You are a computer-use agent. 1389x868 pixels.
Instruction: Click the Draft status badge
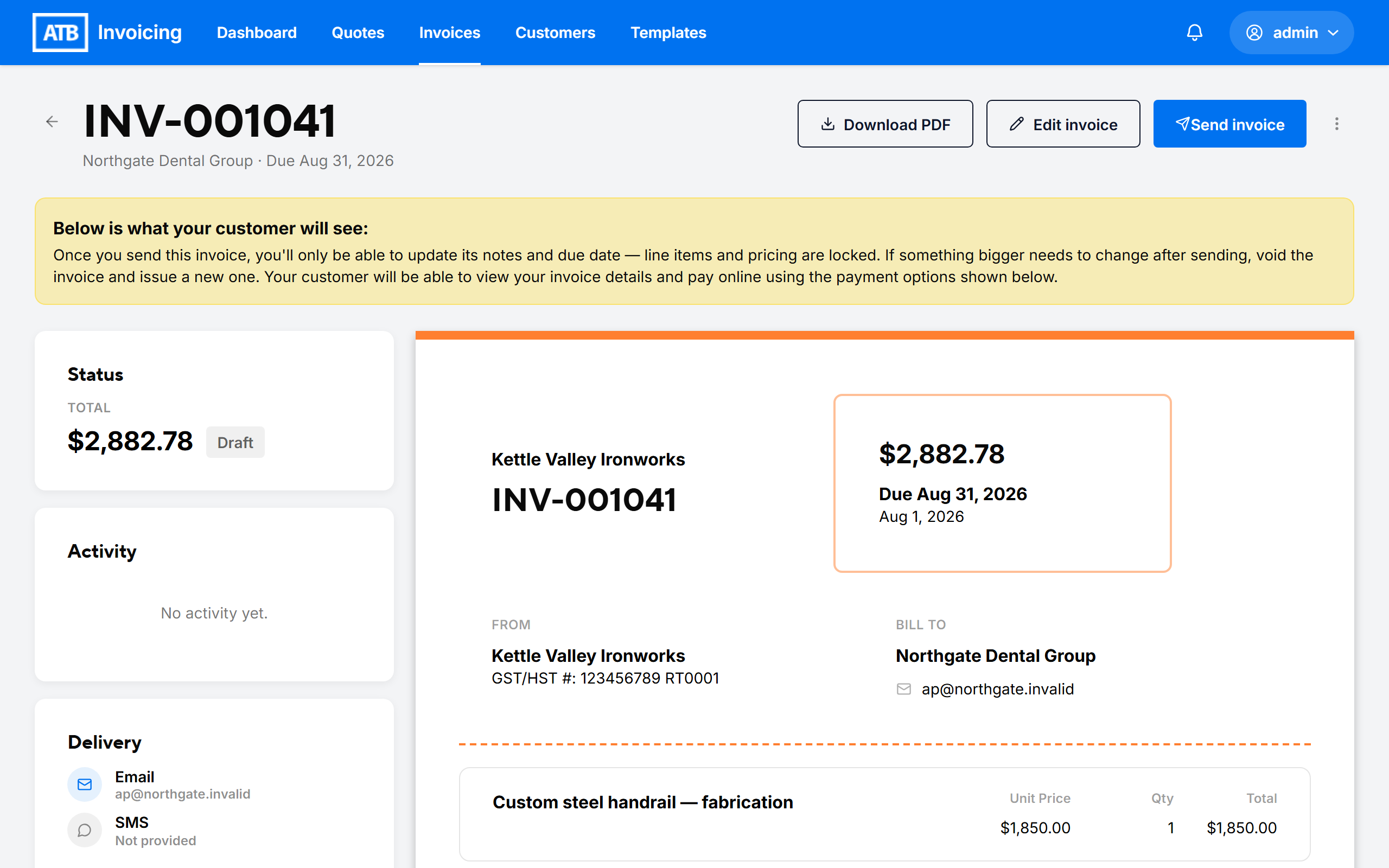[235, 442]
